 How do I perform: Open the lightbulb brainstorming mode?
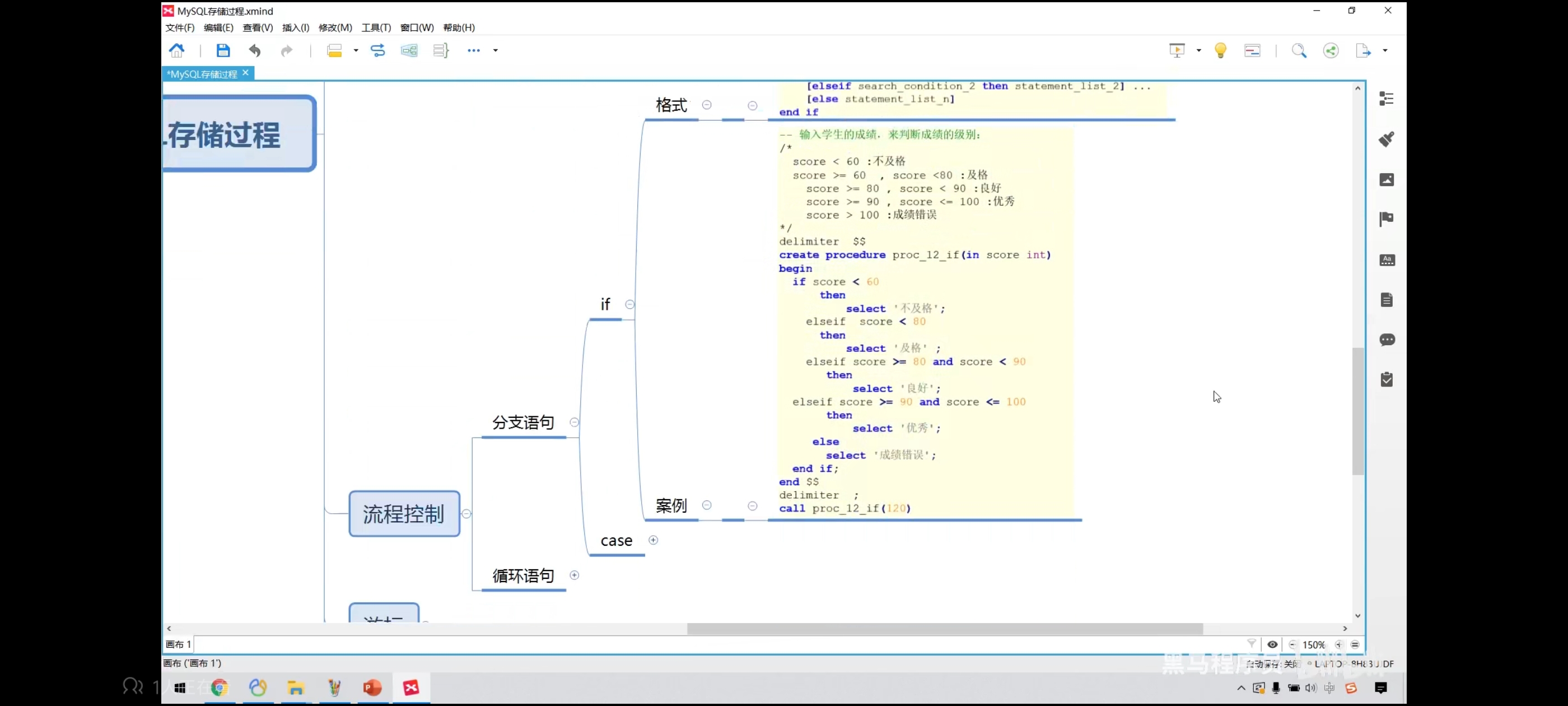1220,50
